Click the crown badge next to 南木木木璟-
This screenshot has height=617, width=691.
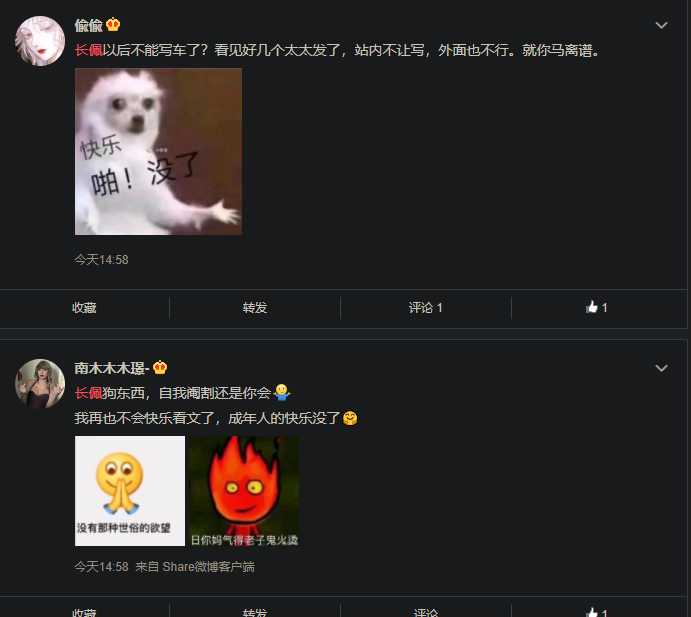tap(160, 367)
